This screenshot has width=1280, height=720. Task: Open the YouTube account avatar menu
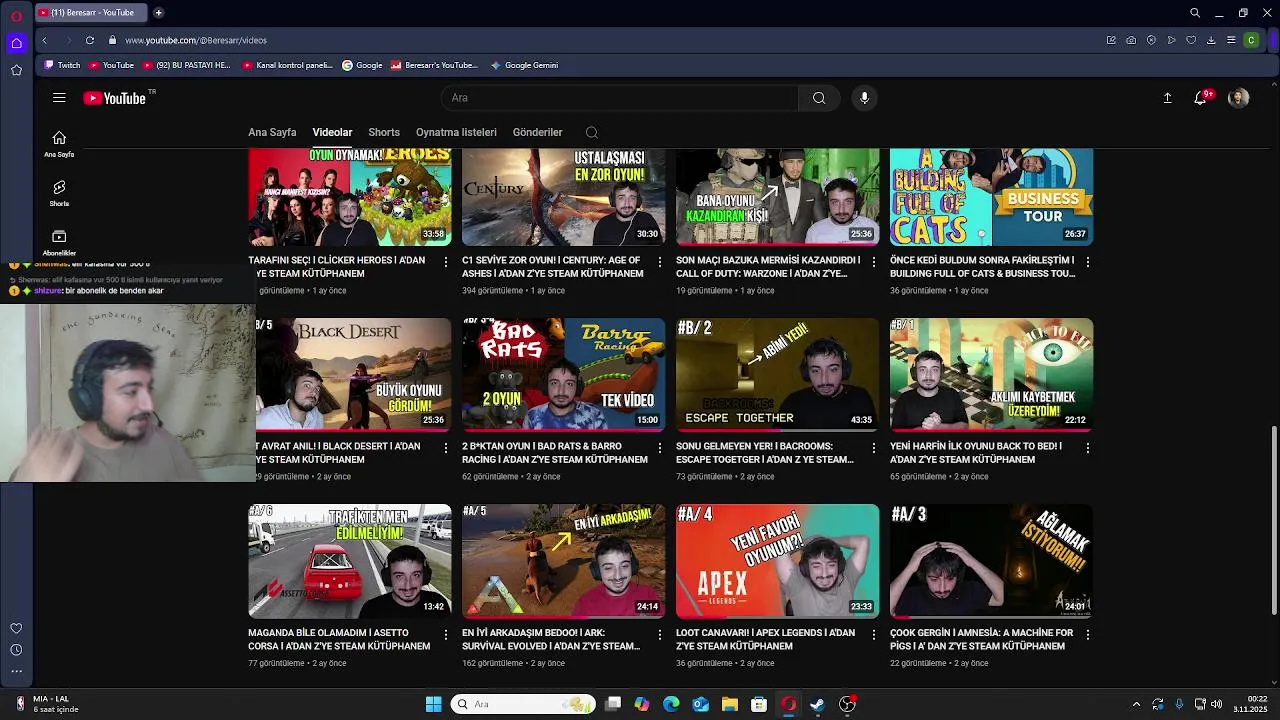click(1239, 98)
